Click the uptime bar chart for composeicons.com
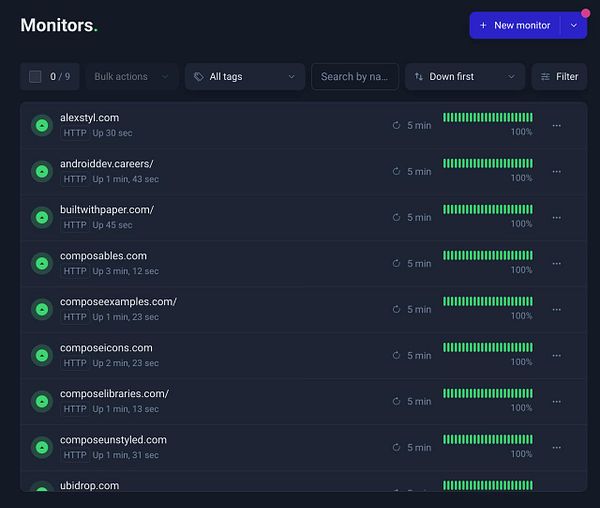Image resolution: width=600 pixels, height=508 pixels. [488, 347]
